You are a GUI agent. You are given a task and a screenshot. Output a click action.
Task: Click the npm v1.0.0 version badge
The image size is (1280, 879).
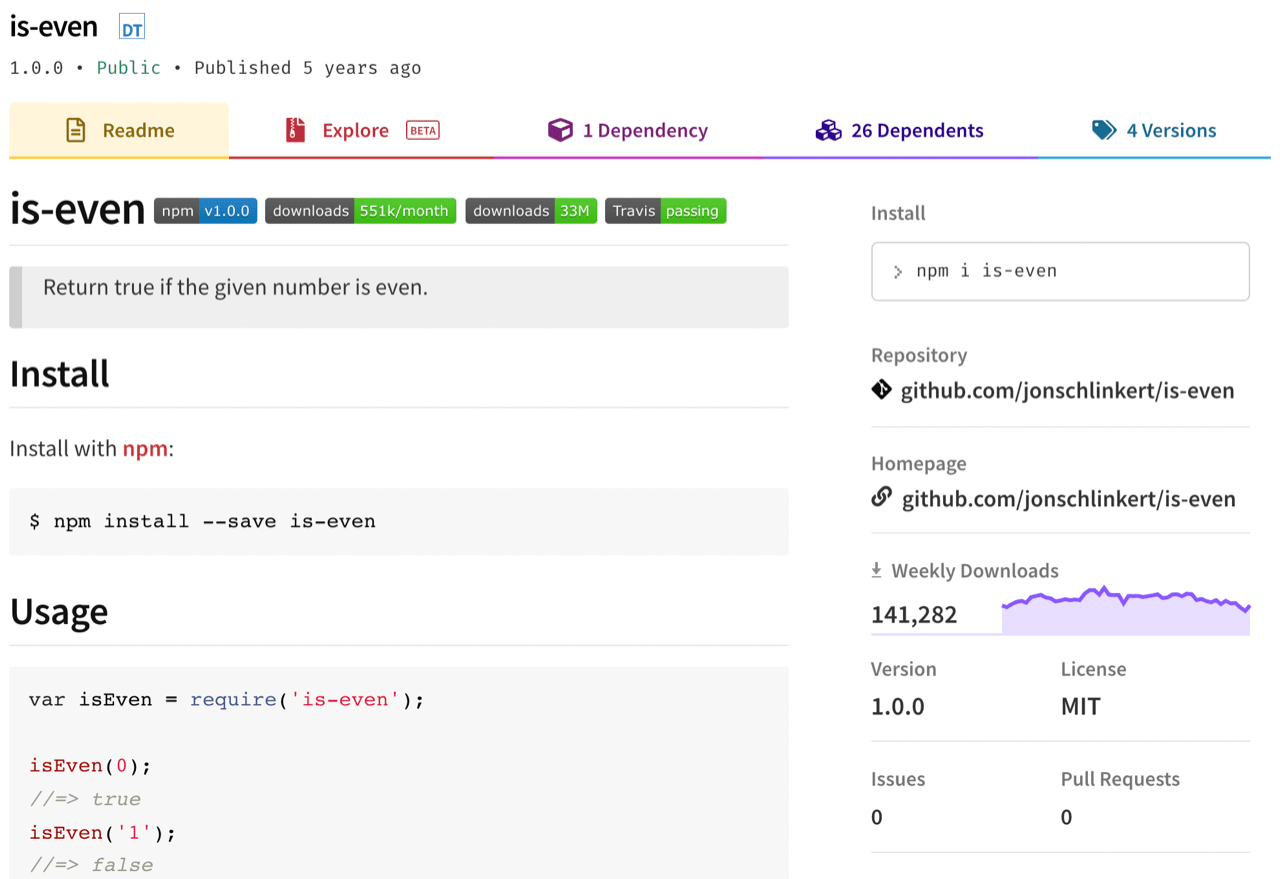(x=205, y=210)
